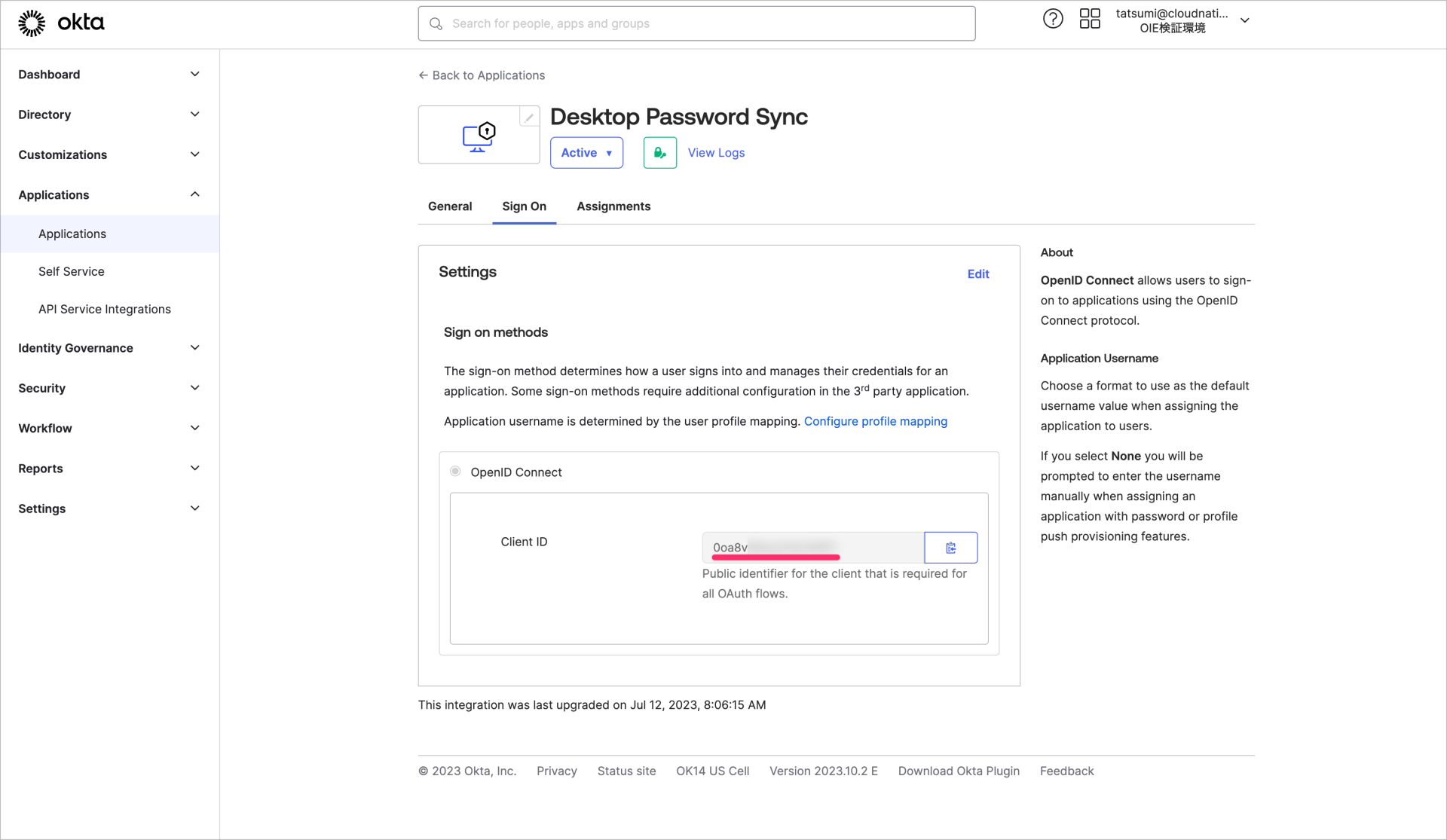Expand the account menu chevron for tatsumi@cloudnati
The image size is (1447, 840).
[1245, 20]
